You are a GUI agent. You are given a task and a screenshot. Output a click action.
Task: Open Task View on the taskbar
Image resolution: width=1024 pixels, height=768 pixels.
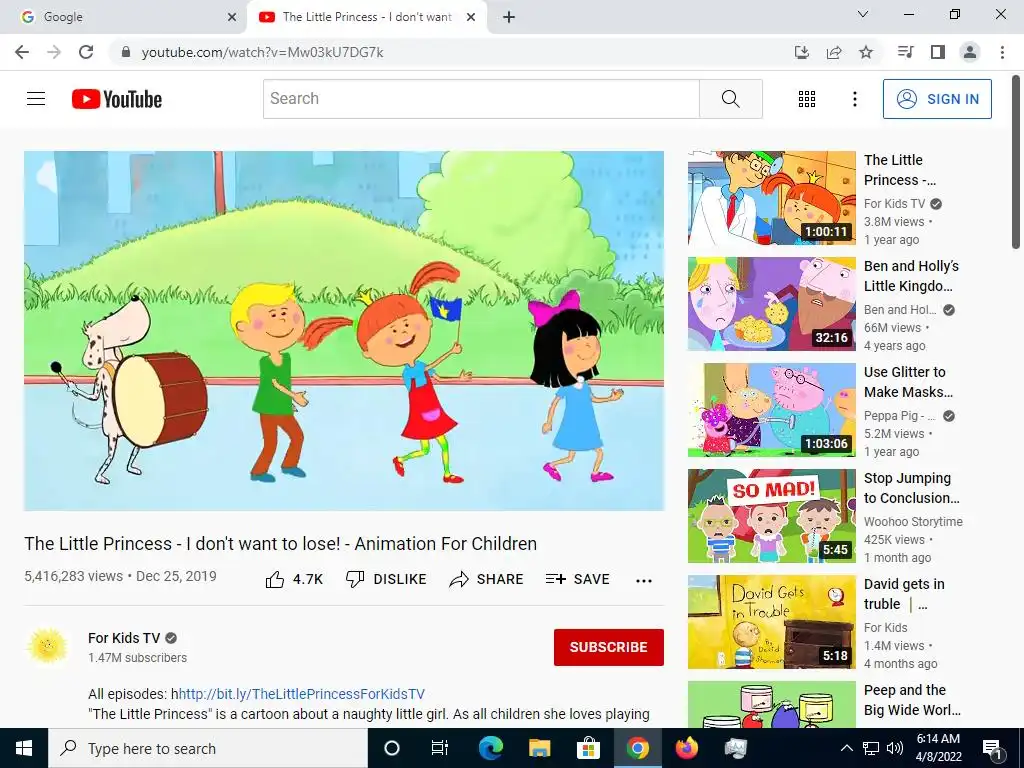440,748
